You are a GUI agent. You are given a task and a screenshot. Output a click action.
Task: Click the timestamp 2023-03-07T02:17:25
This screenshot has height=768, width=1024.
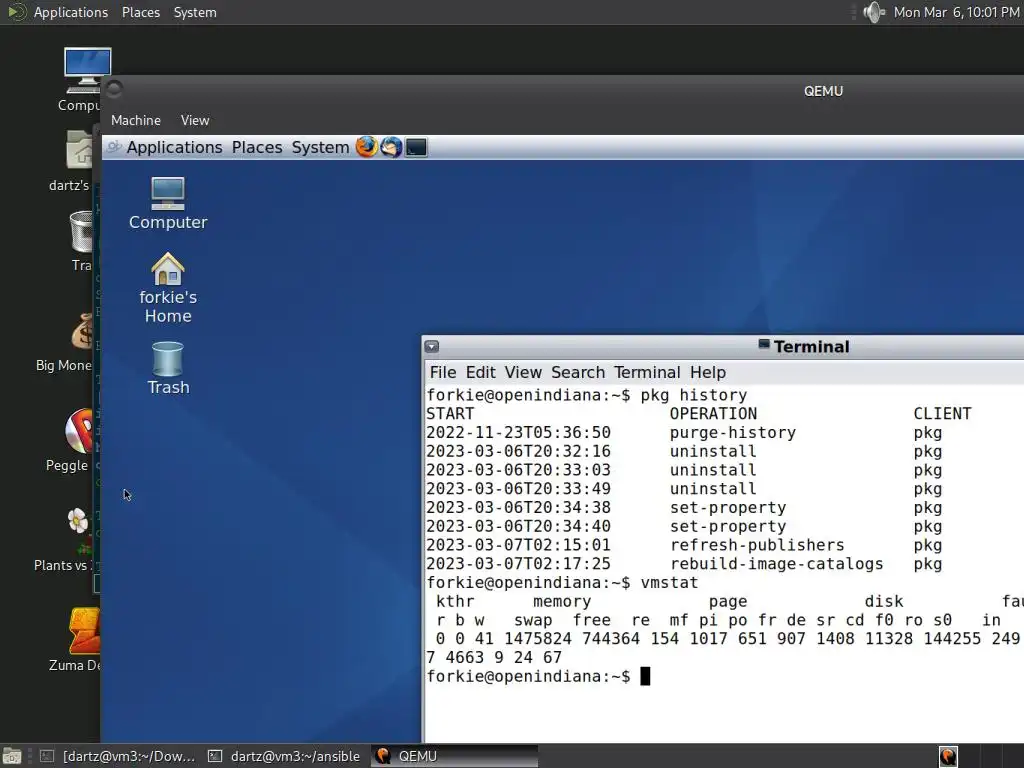pyautogui.click(x=519, y=564)
